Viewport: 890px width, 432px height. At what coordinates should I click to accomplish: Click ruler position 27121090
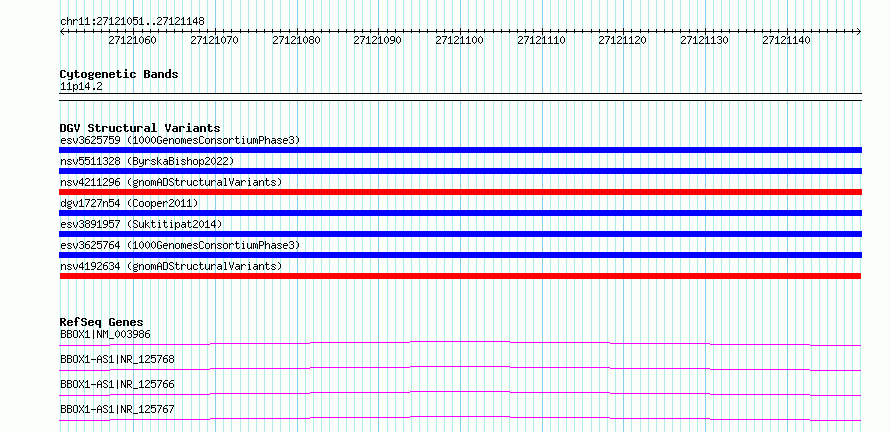click(x=377, y=40)
